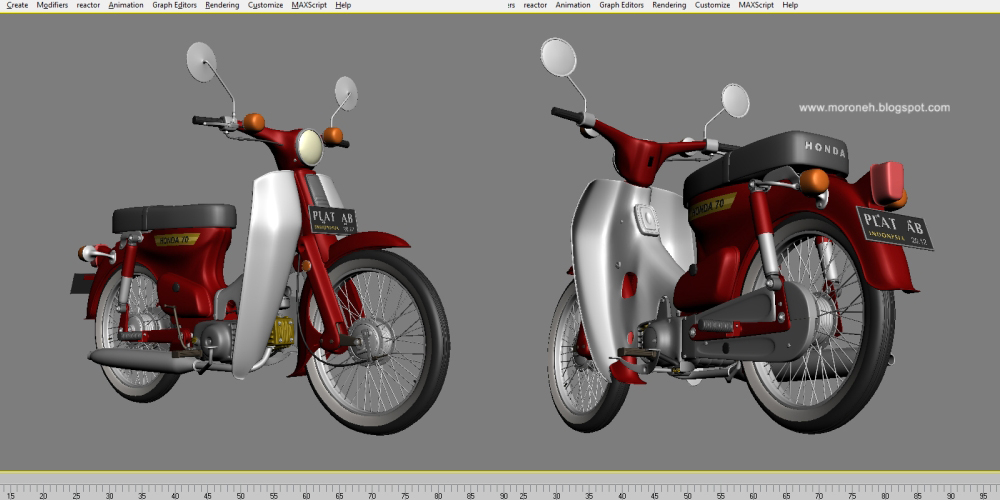Open the Create menu
1000x500 pixels.
point(17,5)
